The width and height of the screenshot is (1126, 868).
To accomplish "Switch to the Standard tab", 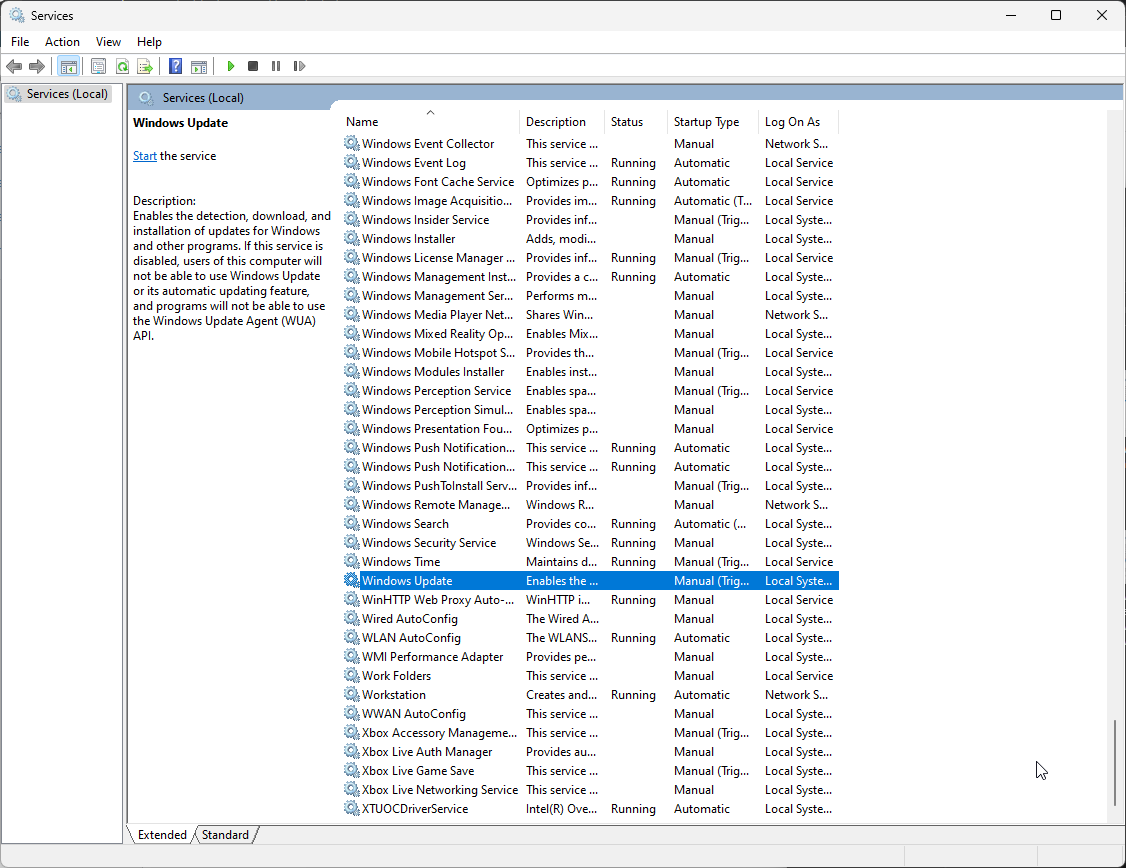I will [225, 834].
